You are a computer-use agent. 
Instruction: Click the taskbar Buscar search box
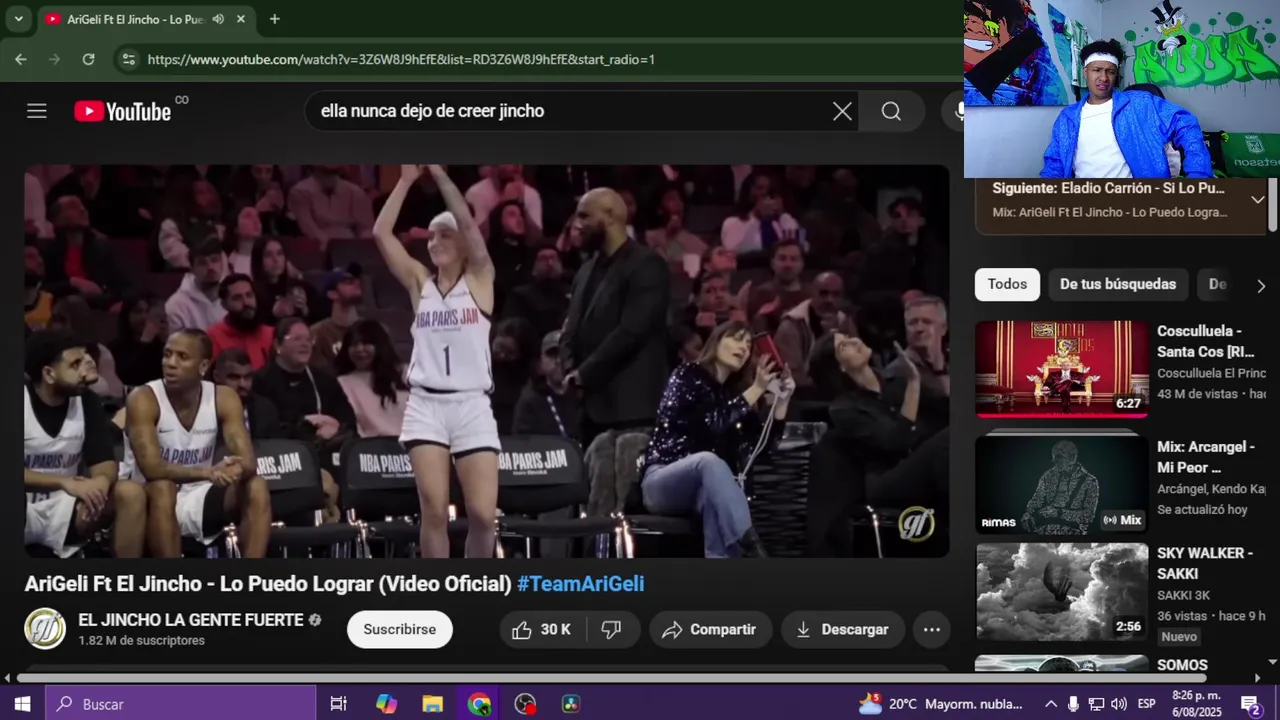(181, 704)
